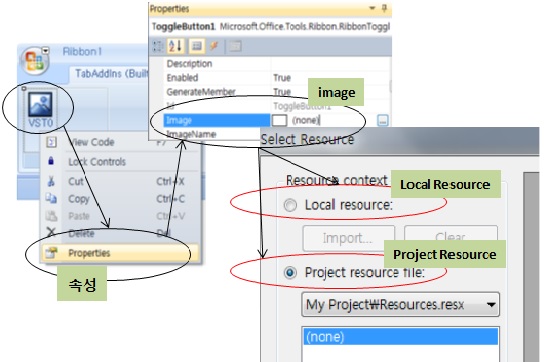Select the VSTO toggle button image icon

coord(40,104)
